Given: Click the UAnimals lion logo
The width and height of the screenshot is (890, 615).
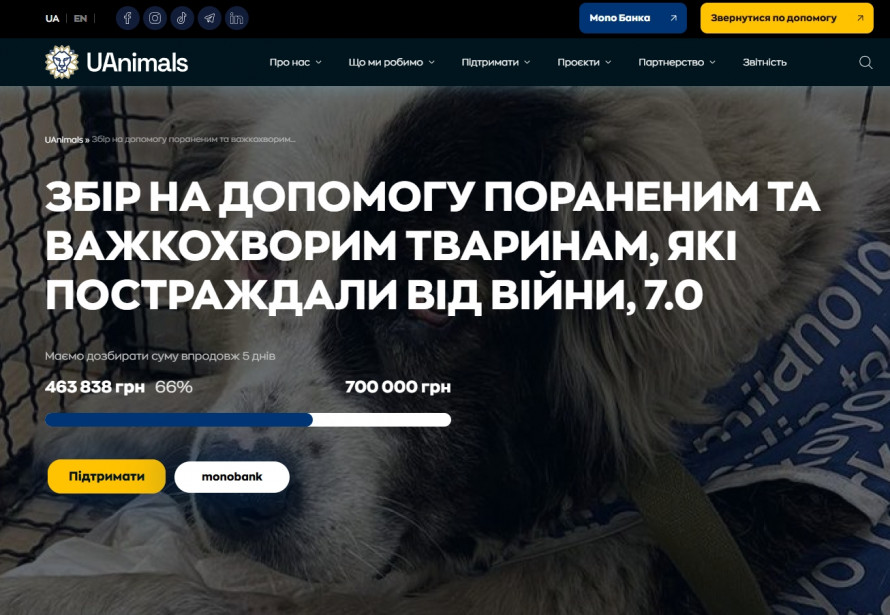Looking at the screenshot, I should (61, 62).
